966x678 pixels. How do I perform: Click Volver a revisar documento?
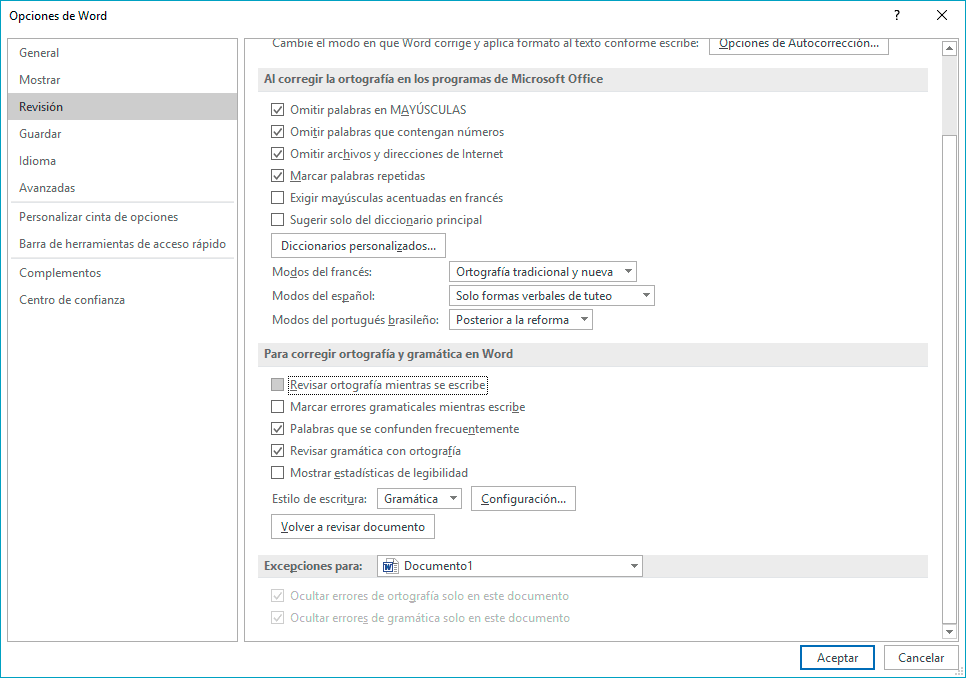click(353, 527)
